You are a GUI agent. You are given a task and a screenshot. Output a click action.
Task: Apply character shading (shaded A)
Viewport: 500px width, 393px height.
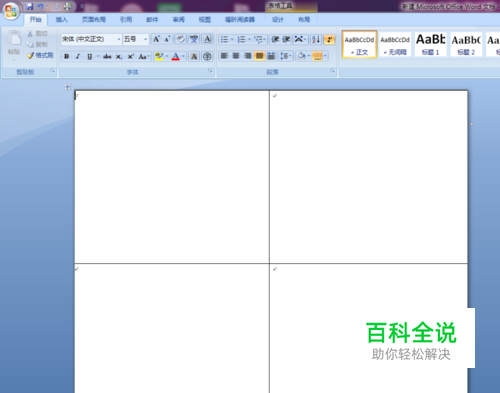[x=194, y=56]
